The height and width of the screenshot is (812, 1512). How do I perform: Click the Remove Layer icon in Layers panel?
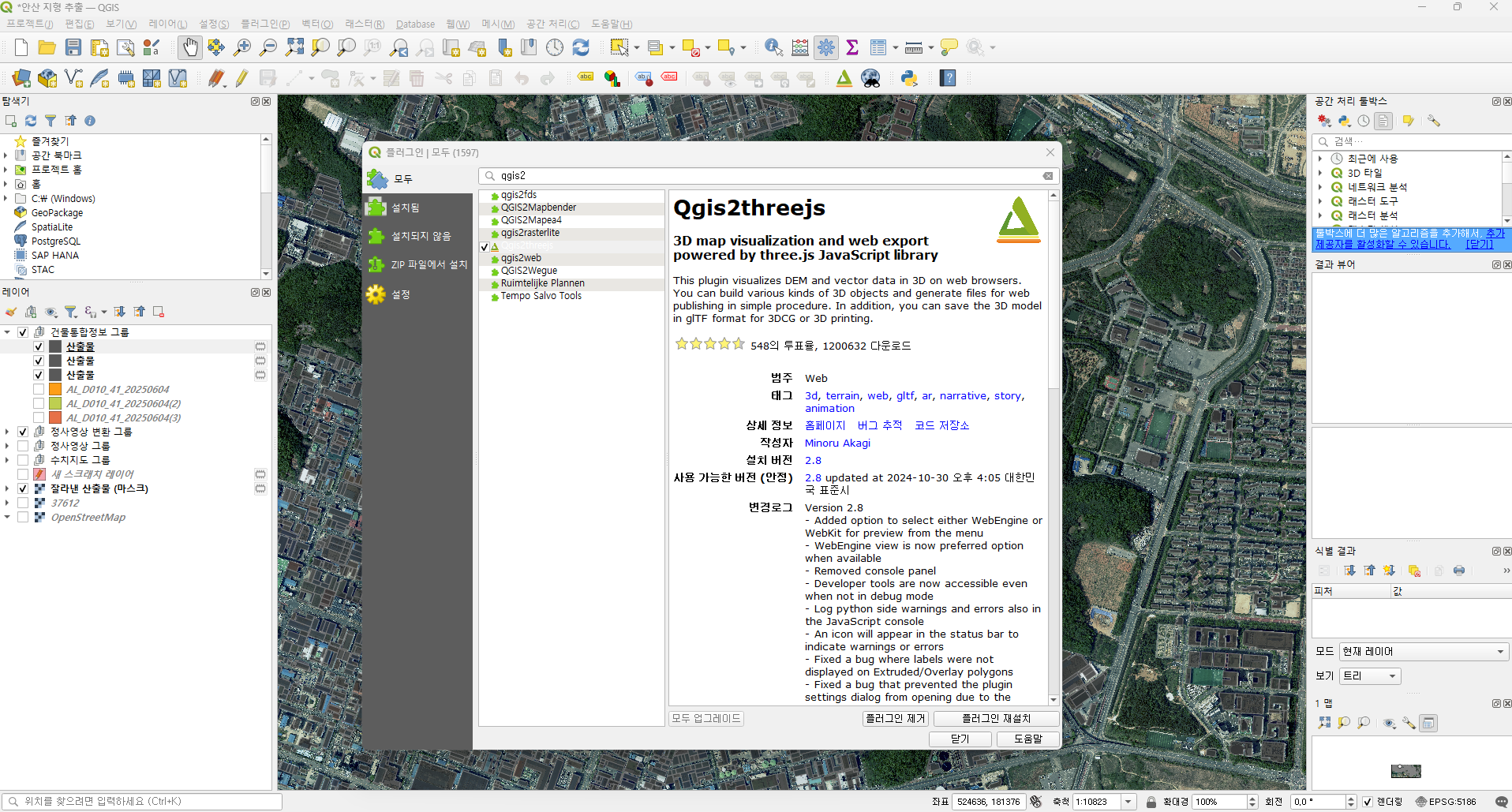(159, 312)
